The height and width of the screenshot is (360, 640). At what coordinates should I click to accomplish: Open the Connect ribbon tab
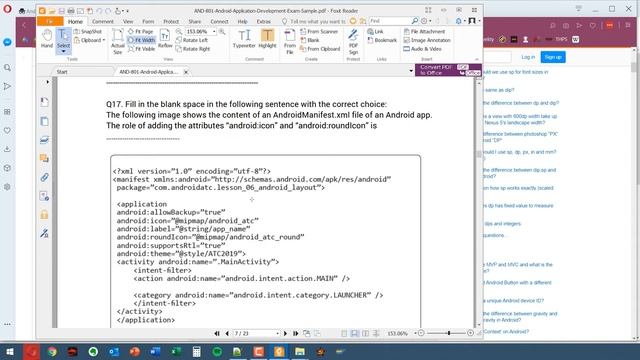[x=219, y=21]
